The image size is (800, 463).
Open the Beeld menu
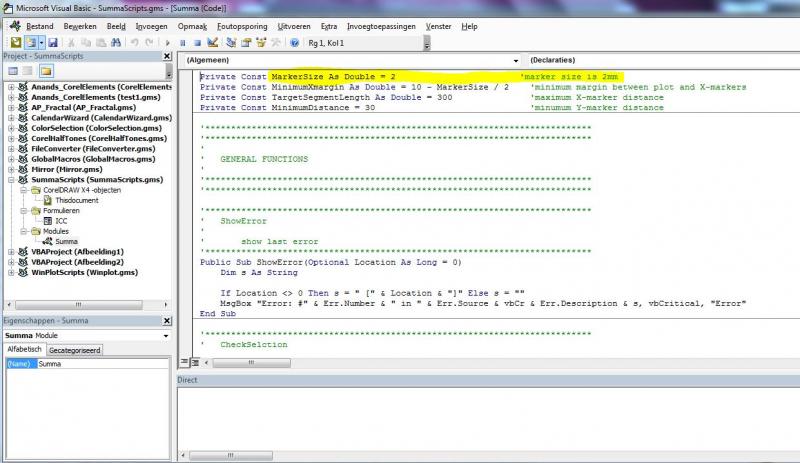click(116, 26)
